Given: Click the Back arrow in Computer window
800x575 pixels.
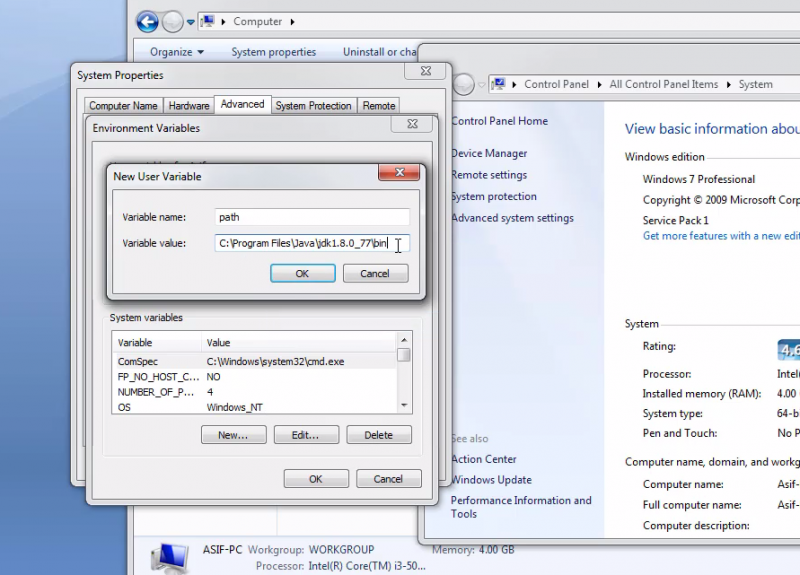Looking at the screenshot, I should [147, 22].
